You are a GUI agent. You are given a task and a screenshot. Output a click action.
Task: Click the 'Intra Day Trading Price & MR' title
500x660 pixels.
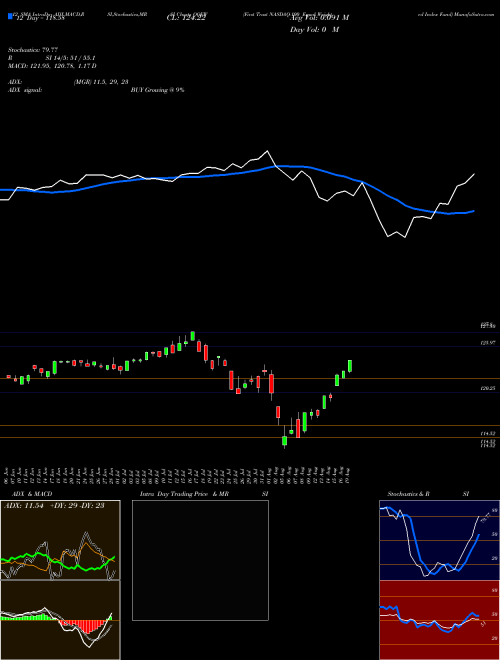[184, 494]
